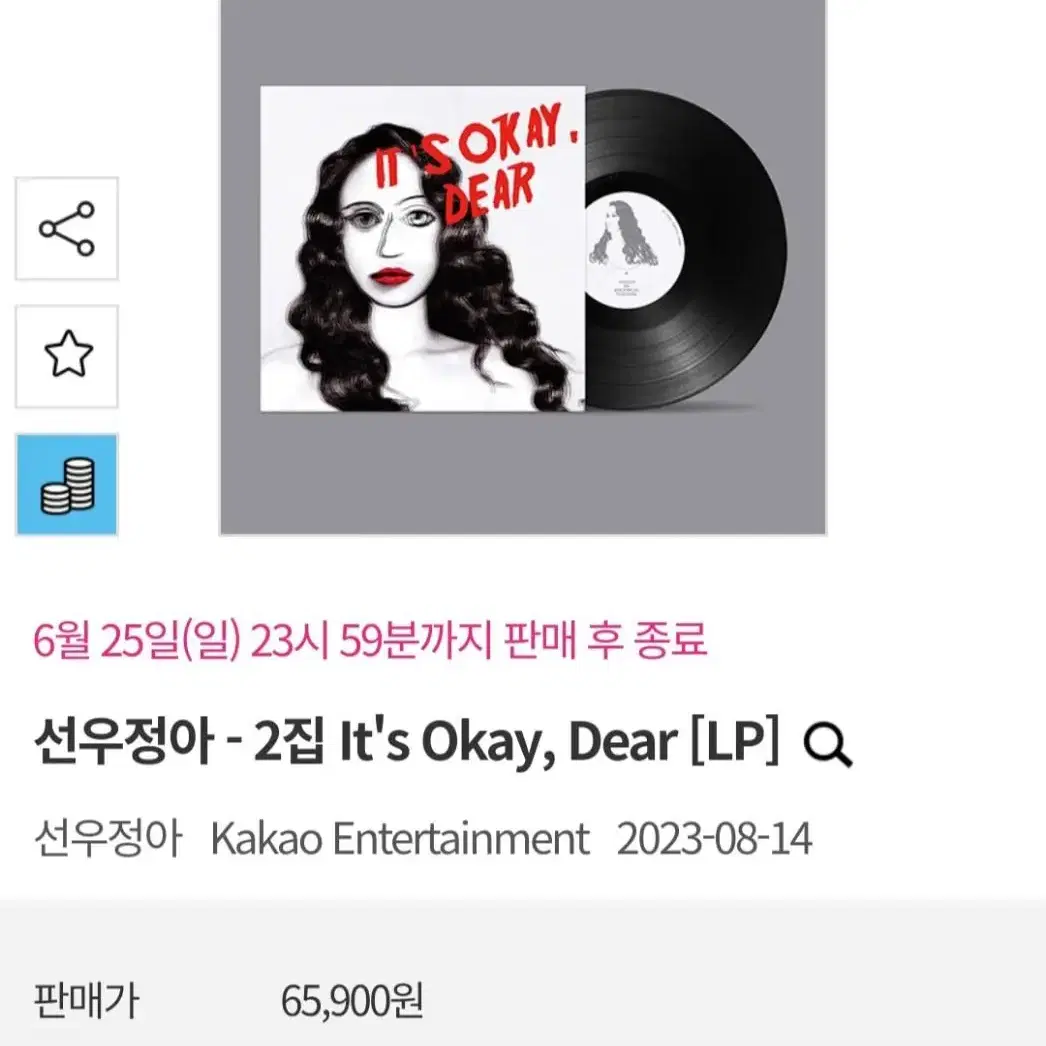Click release date 2023-08-14

click(714, 839)
